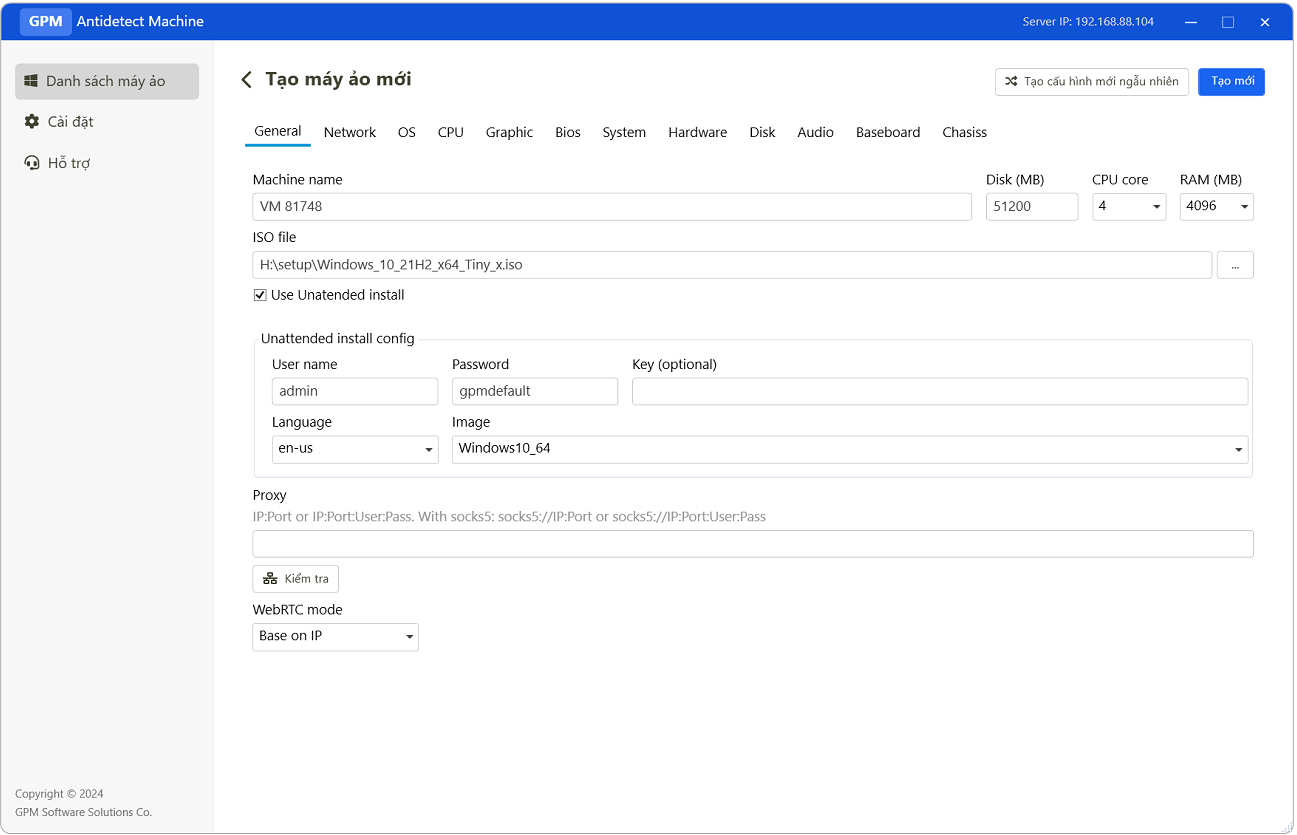1297x835 pixels.
Task: Click the Machine name text field
Action: click(x=611, y=207)
